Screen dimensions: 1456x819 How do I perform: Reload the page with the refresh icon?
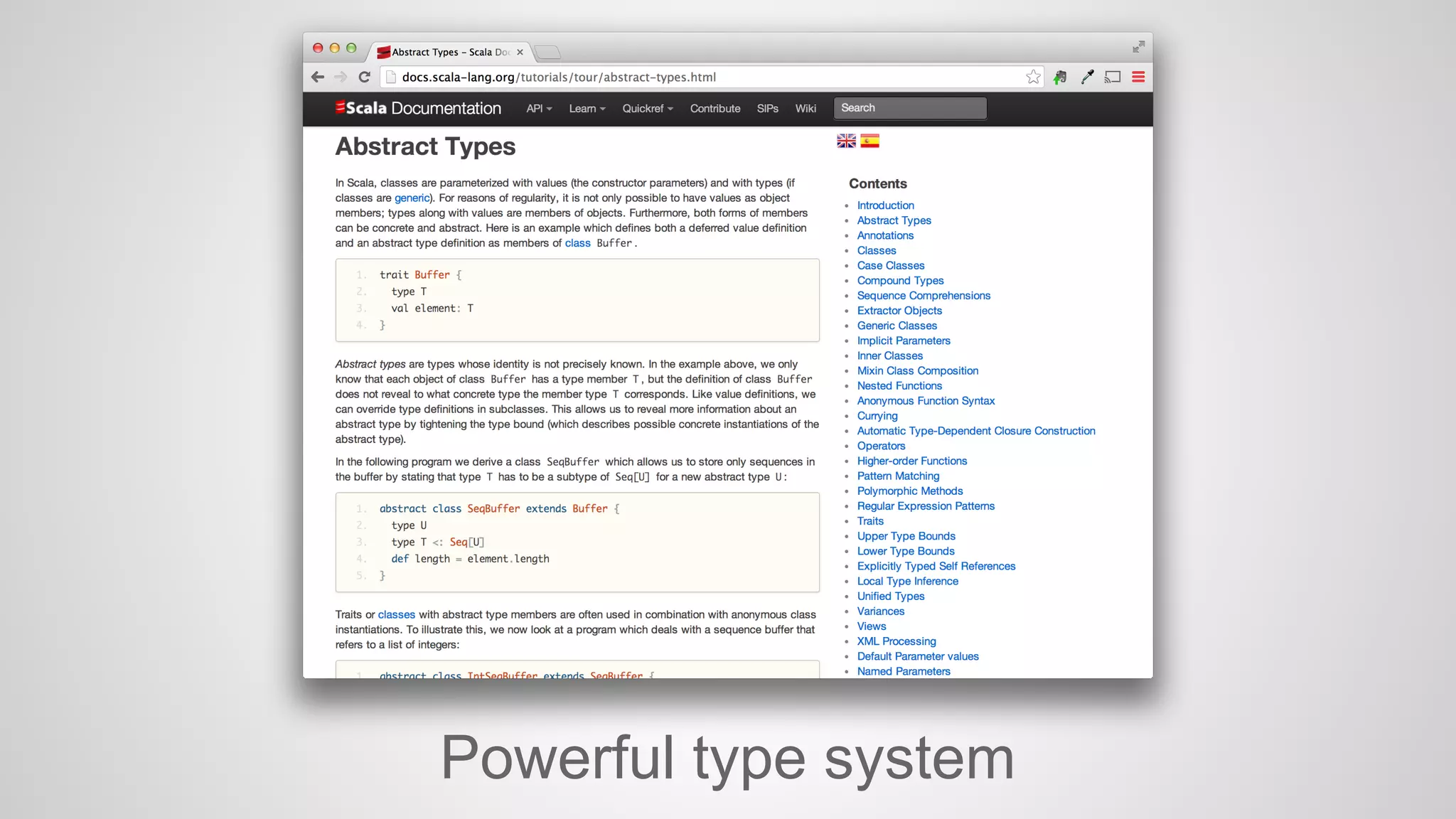[365, 77]
